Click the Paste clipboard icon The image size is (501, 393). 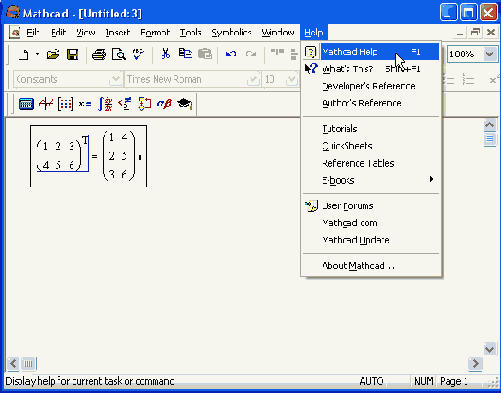pos(205,54)
